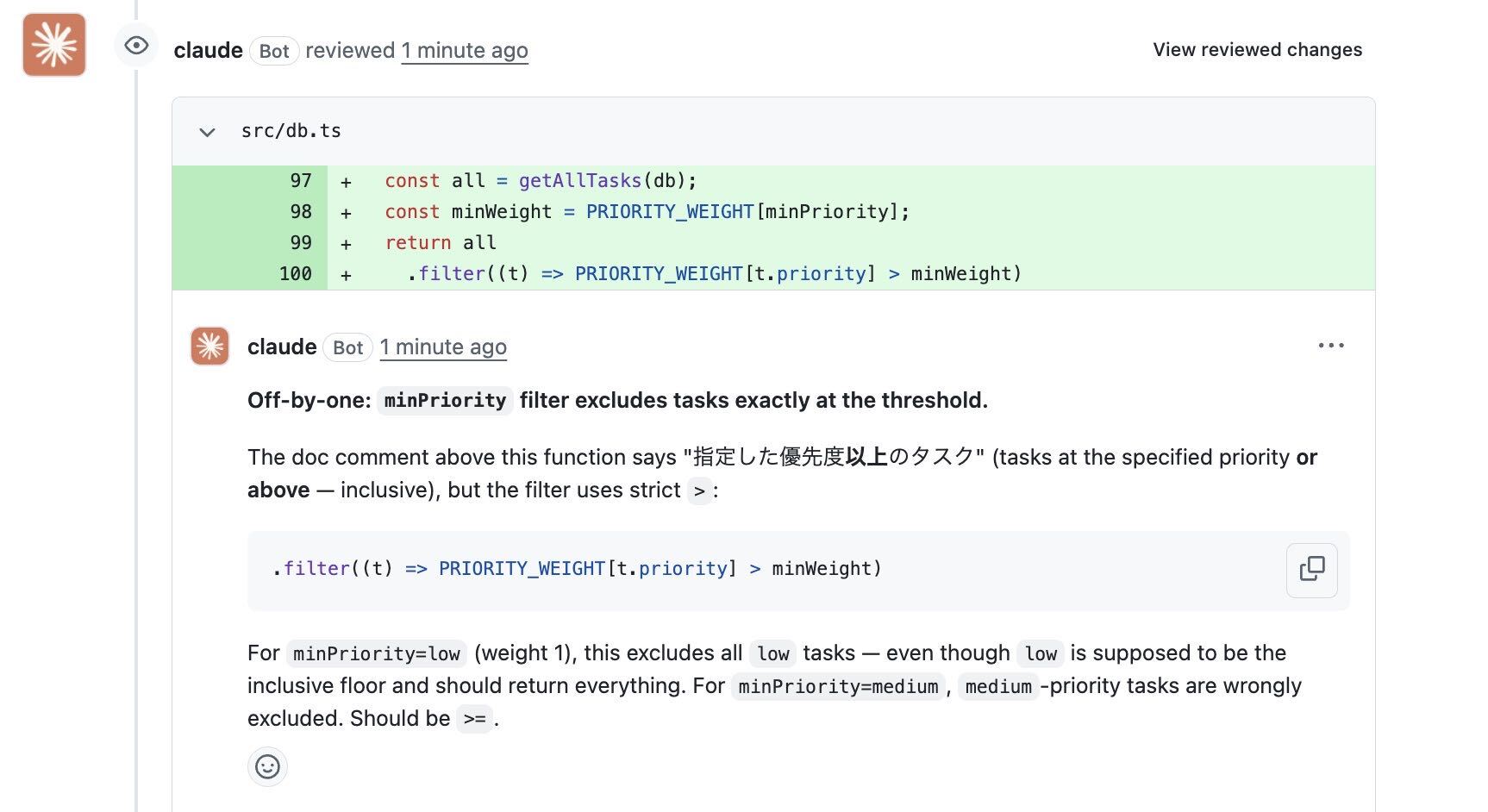This screenshot has width=1488, height=812.
Task: Collapse the src/db.ts file section
Action: click(x=207, y=132)
